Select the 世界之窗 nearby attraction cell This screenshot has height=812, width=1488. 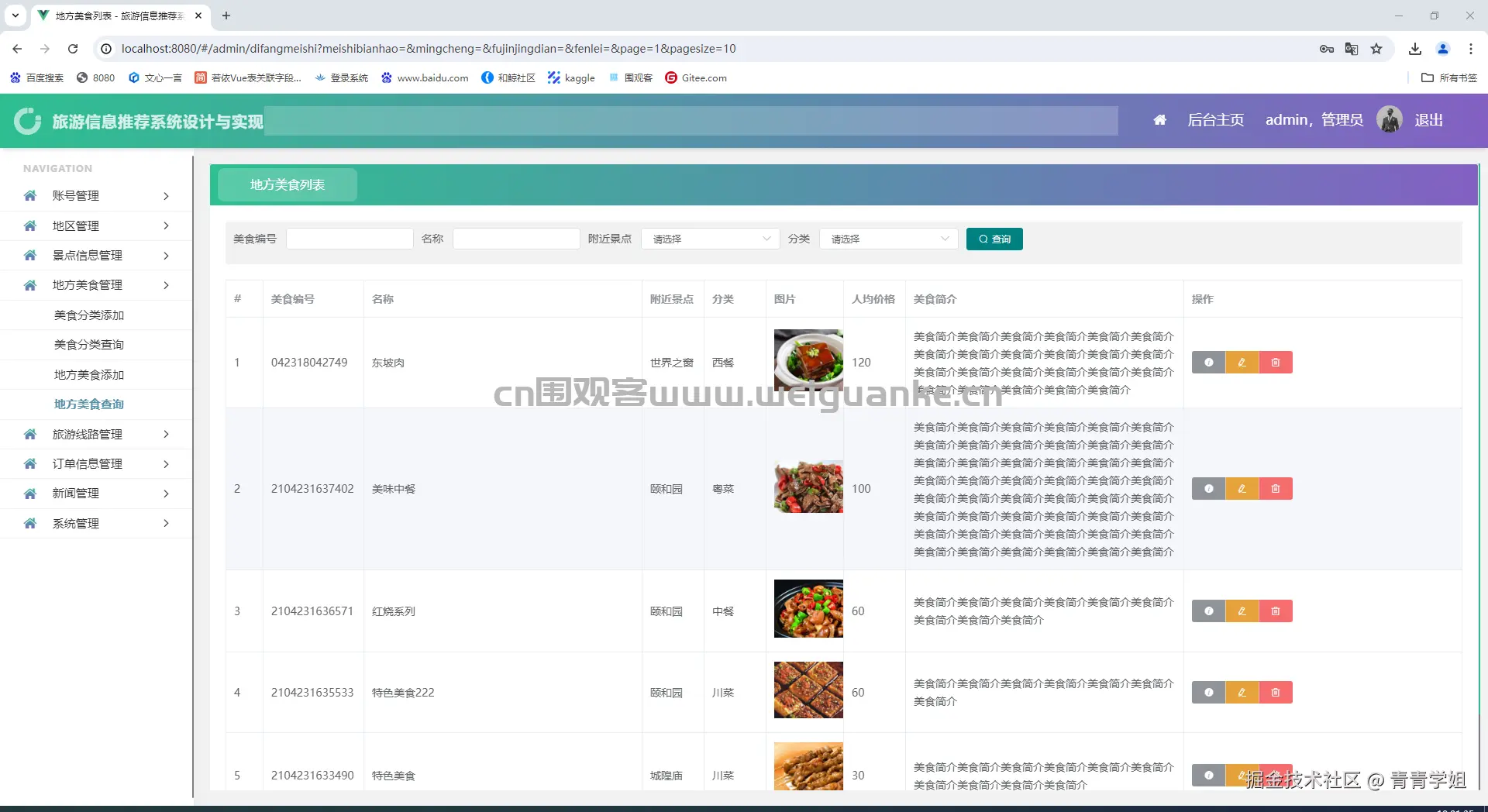tap(672, 363)
